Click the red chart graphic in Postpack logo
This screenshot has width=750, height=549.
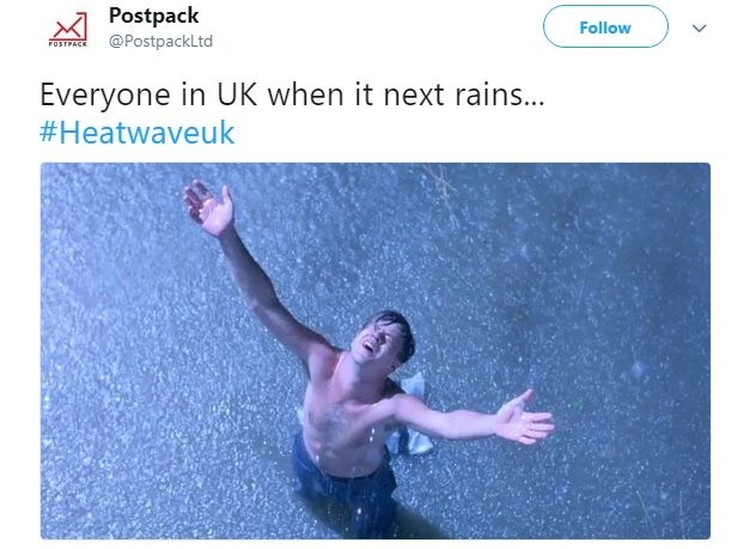pyautogui.click(x=69, y=26)
